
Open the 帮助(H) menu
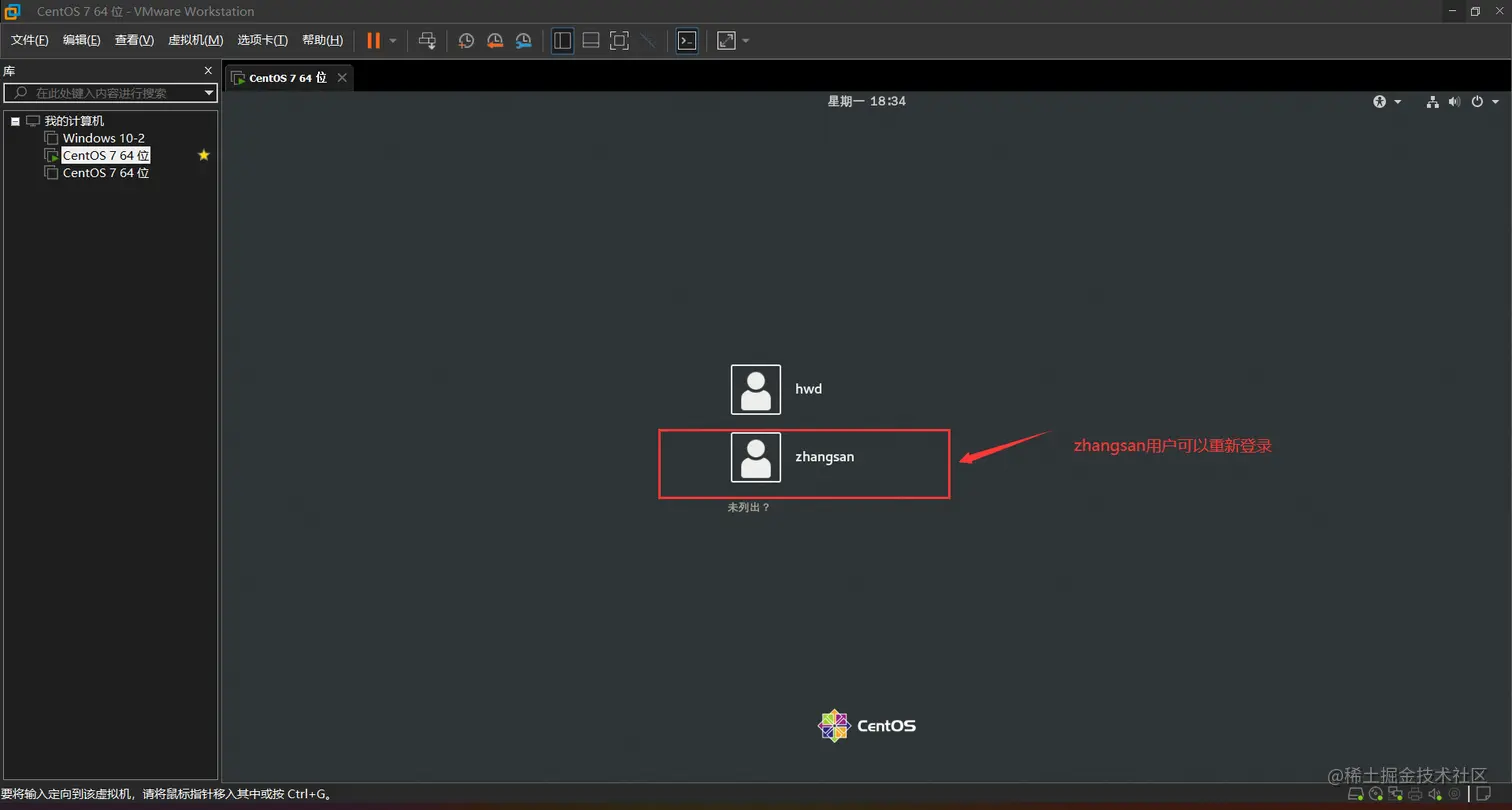point(322,40)
